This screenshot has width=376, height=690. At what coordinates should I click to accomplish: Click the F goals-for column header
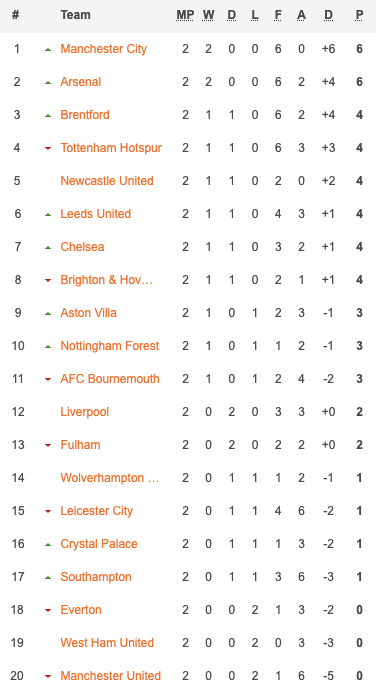pyautogui.click(x=278, y=15)
